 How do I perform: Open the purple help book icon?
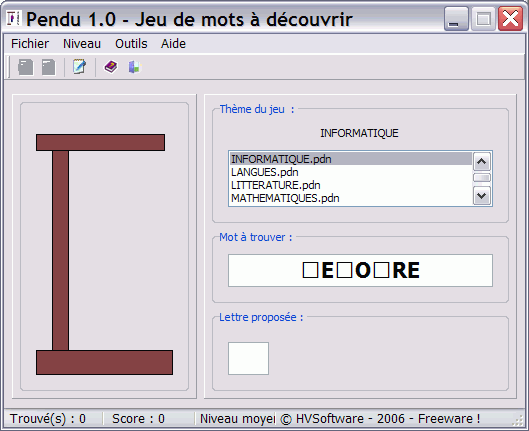(111, 67)
